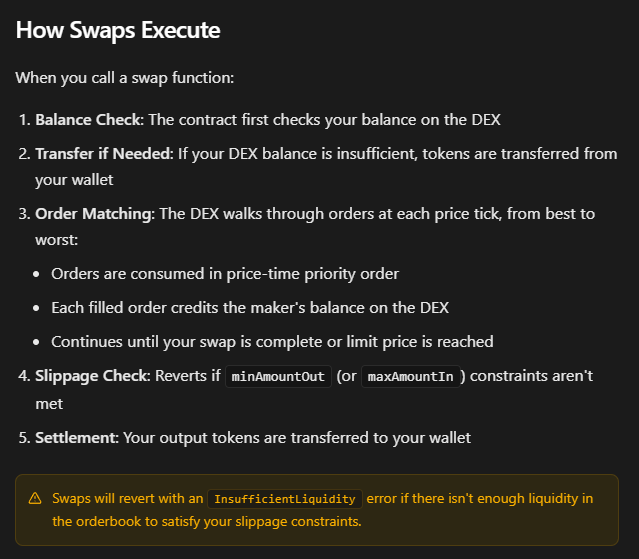Click the "Swaps will revert with an" warning text
Image resolution: width=639 pixels, height=559 pixels.
click(x=127, y=498)
